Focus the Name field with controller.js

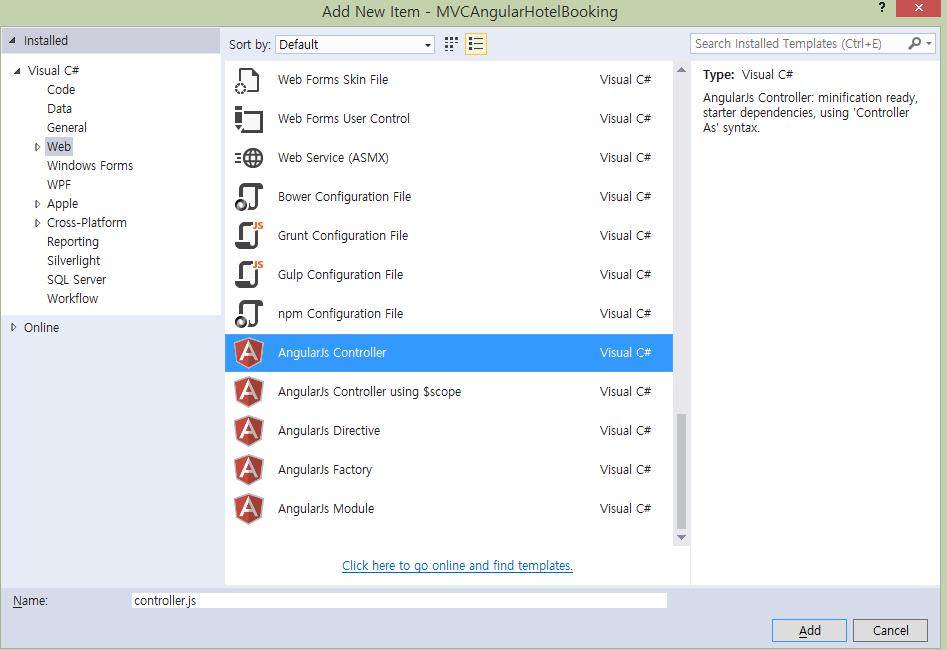[x=399, y=600]
